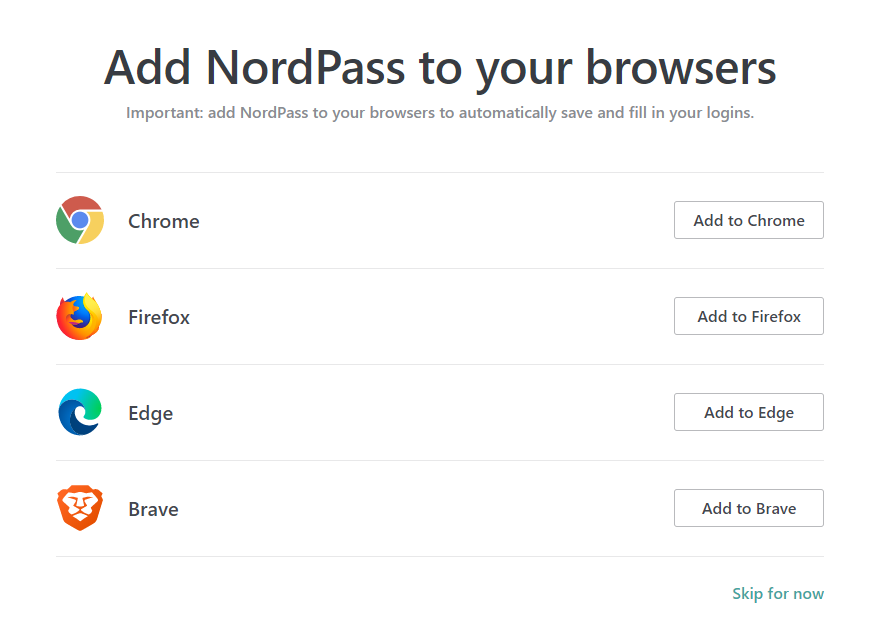Select the Firefox browser name label
Viewport: 879px width, 618px height.
[x=159, y=317]
